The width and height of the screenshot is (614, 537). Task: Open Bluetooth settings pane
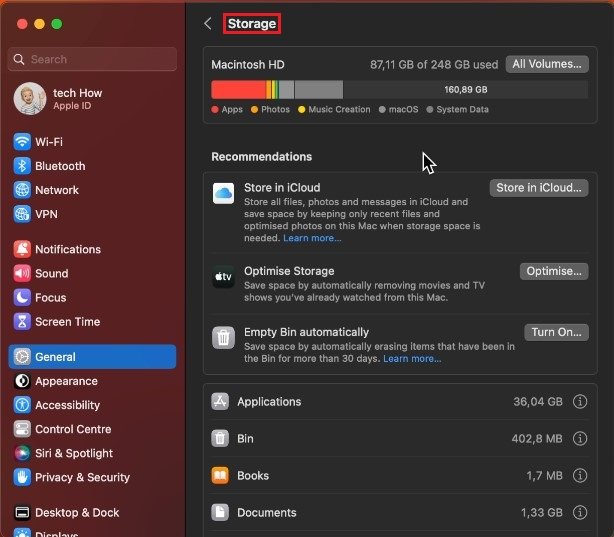coord(92,166)
